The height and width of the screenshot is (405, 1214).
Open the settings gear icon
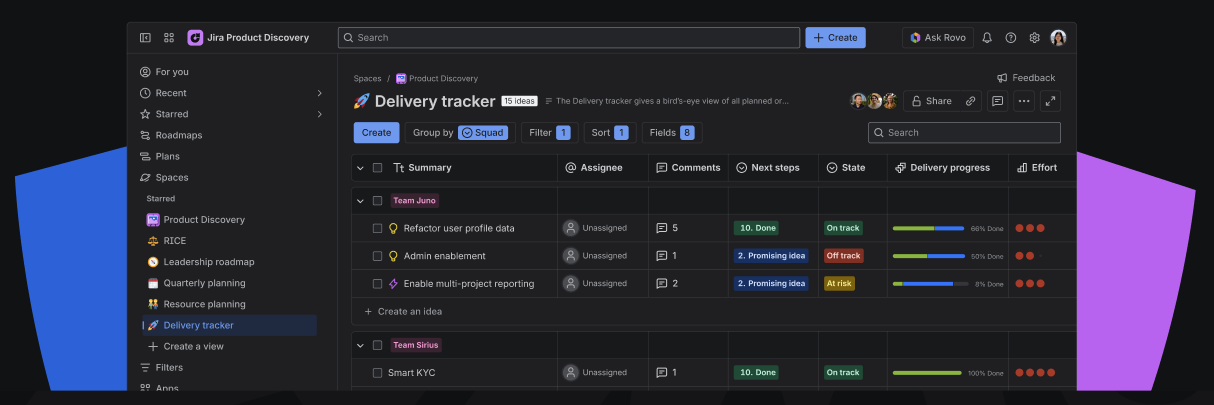[1035, 38]
